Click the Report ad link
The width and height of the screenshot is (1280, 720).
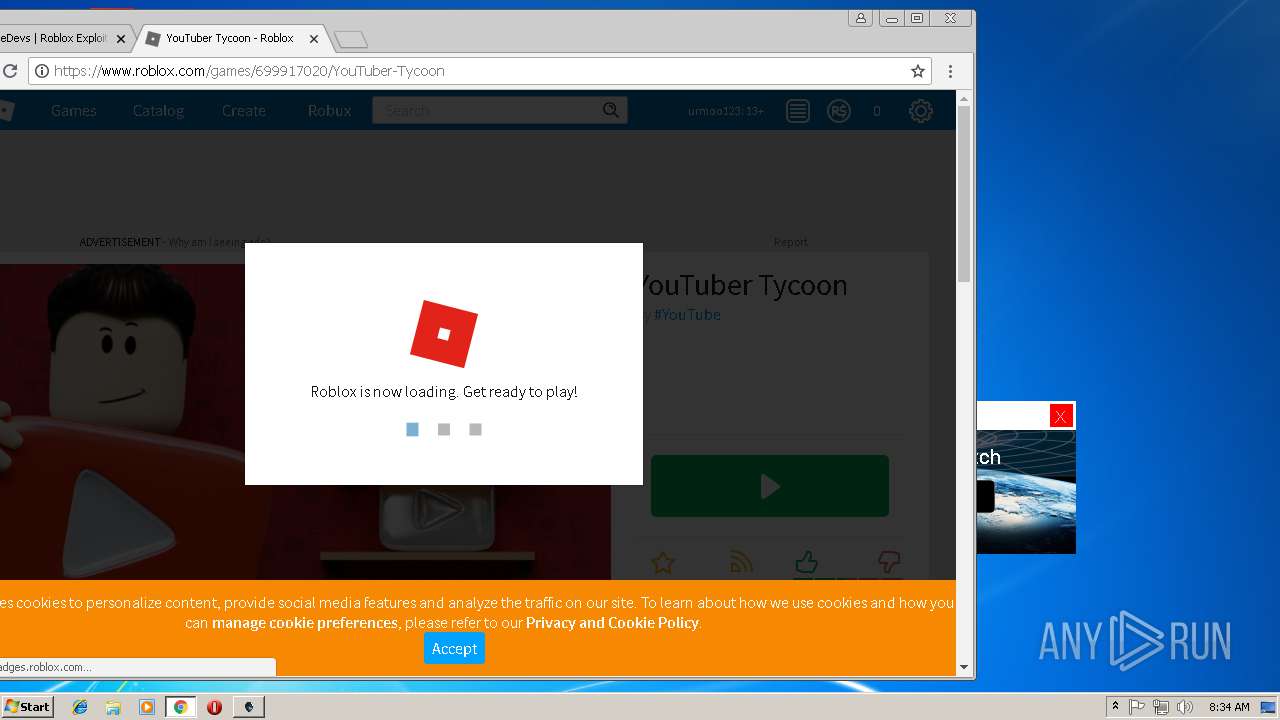tap(790, 242)
